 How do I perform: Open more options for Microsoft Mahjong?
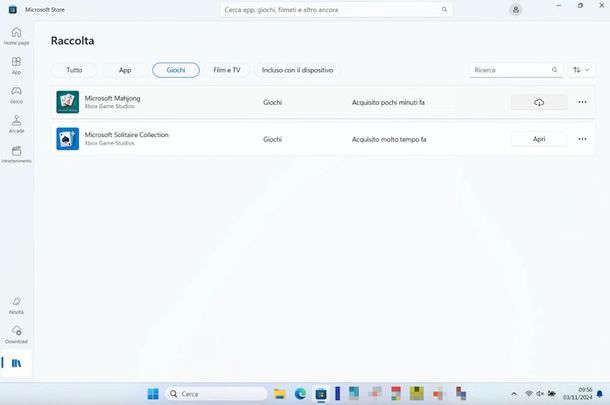point(582,102)
